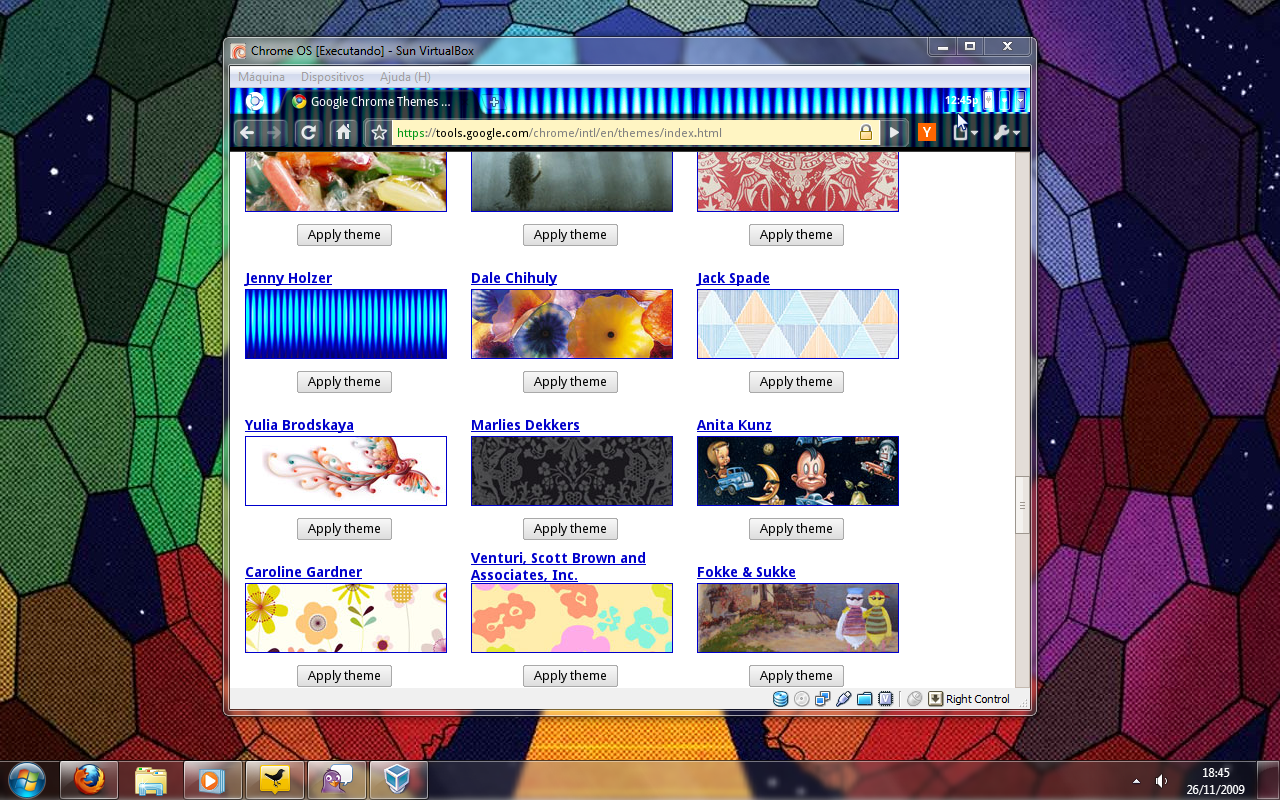The height and width of the screenshot is (800, 1280).
Task: Click the Go arrow beside the address bar
Action: [894, 132]
